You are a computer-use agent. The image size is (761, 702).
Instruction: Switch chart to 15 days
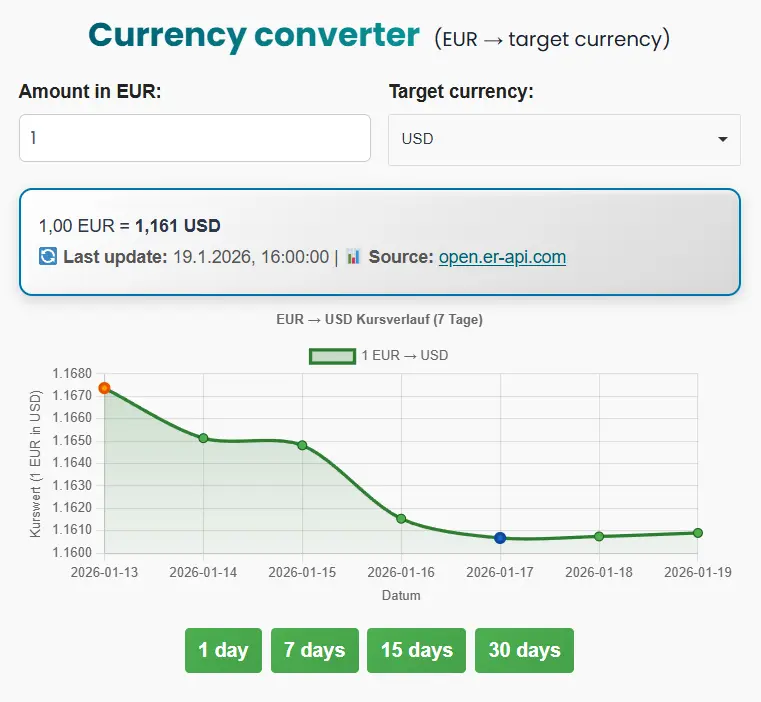[417, 650]
